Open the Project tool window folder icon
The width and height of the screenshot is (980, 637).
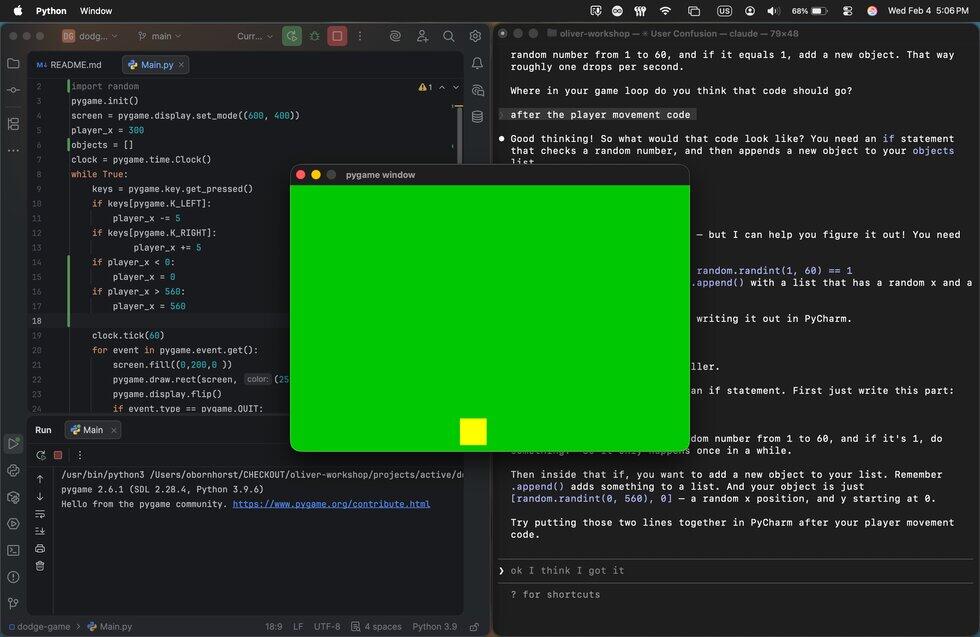(x=13, y=63)
